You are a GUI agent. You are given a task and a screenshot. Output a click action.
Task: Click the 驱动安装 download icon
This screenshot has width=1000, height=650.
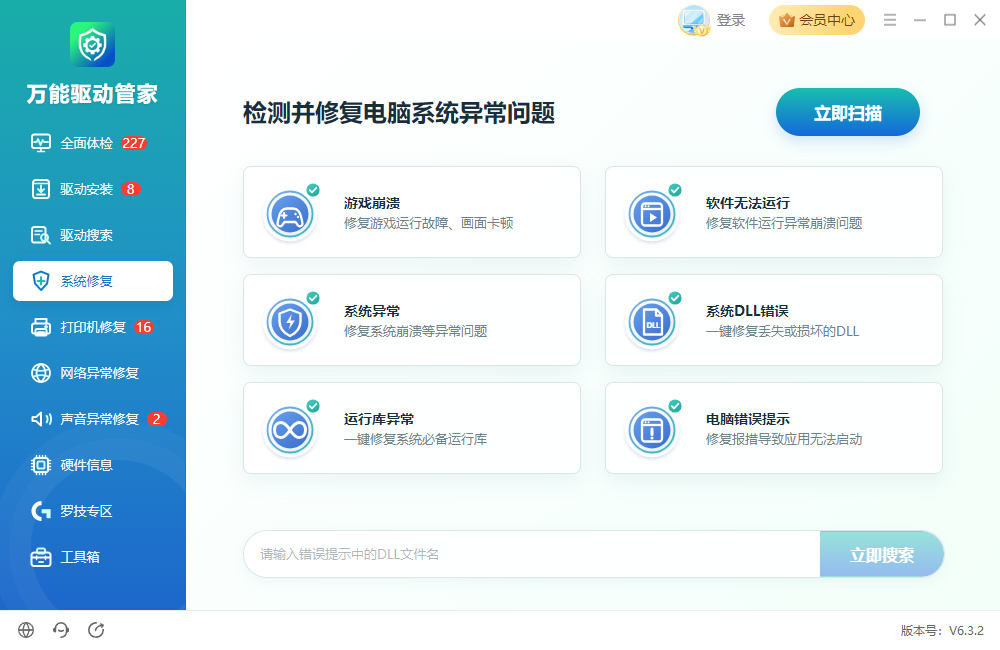[x=41, y=189]
